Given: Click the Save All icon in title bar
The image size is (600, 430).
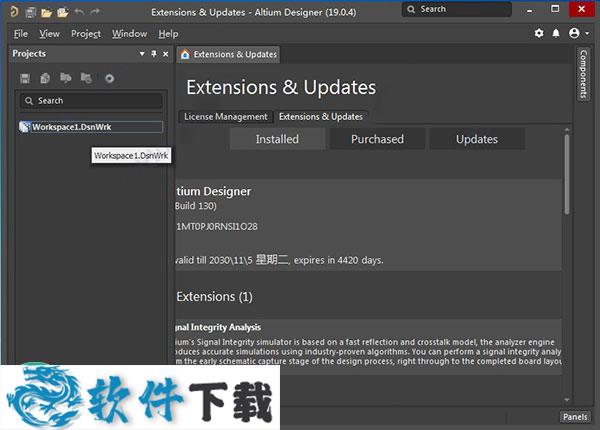Looking at the screenshot, I should (x=31, y=13).
